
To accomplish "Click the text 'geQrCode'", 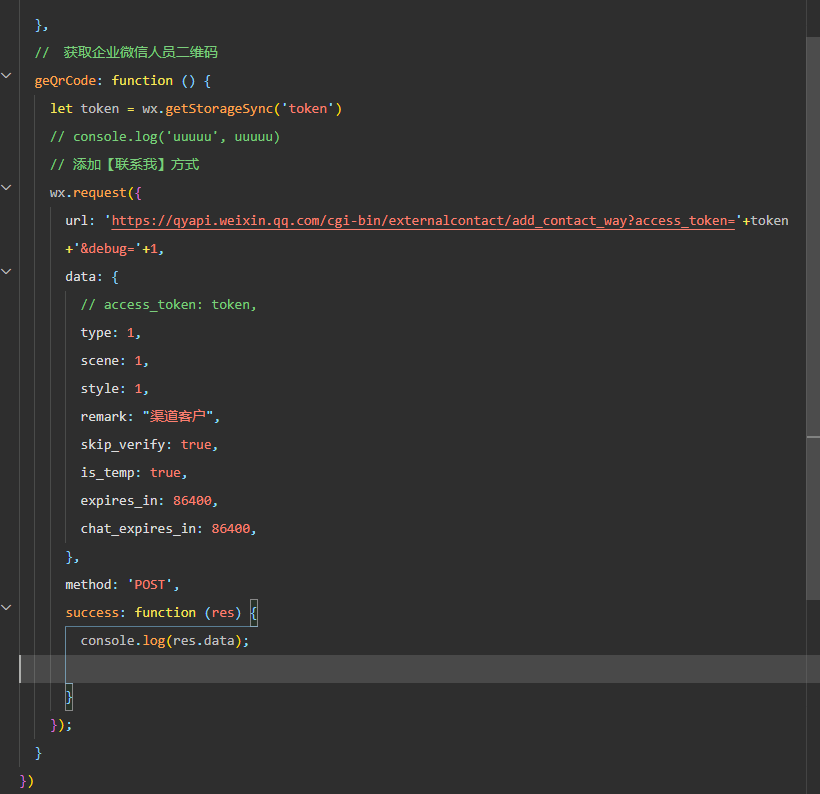I will tap(65, 81).
